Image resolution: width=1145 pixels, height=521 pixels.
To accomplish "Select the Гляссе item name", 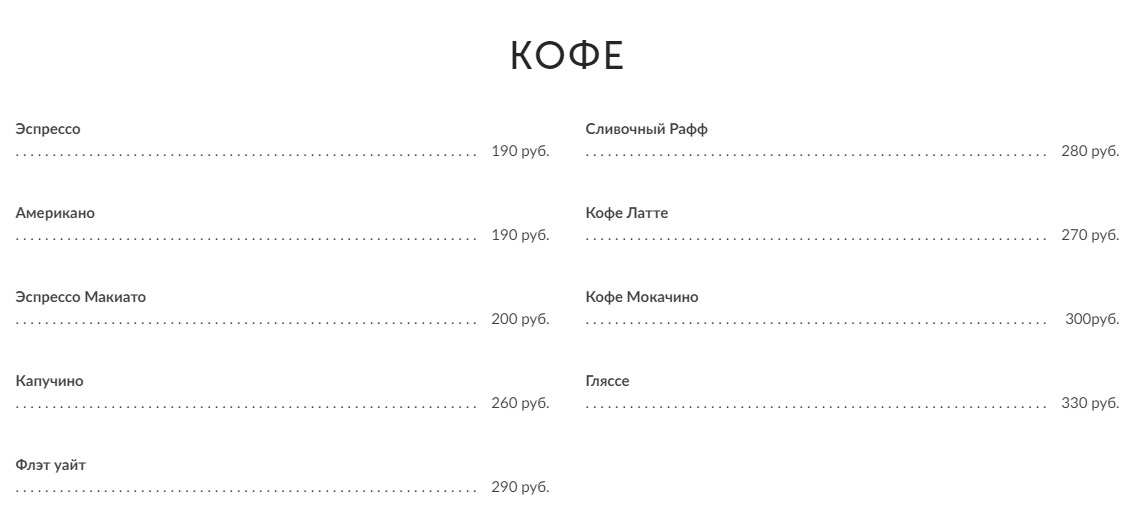I will tap(608, 381).
